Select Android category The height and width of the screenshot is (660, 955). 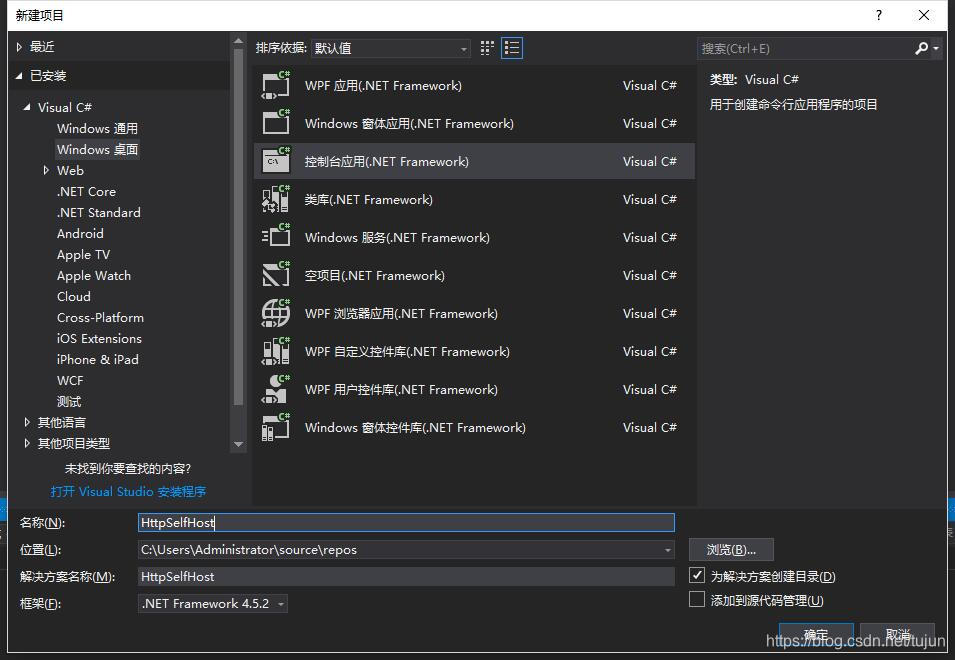pyautogui.click(x=80, y=233)
